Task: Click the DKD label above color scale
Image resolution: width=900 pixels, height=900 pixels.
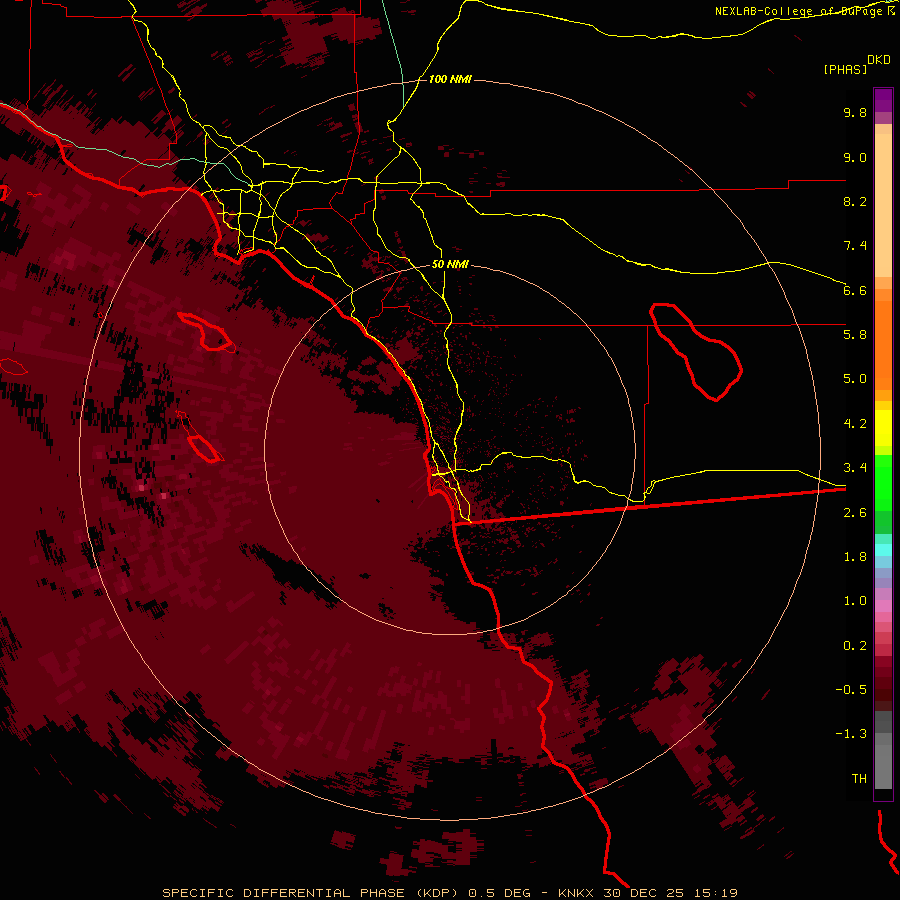Action: pos(879,60)
